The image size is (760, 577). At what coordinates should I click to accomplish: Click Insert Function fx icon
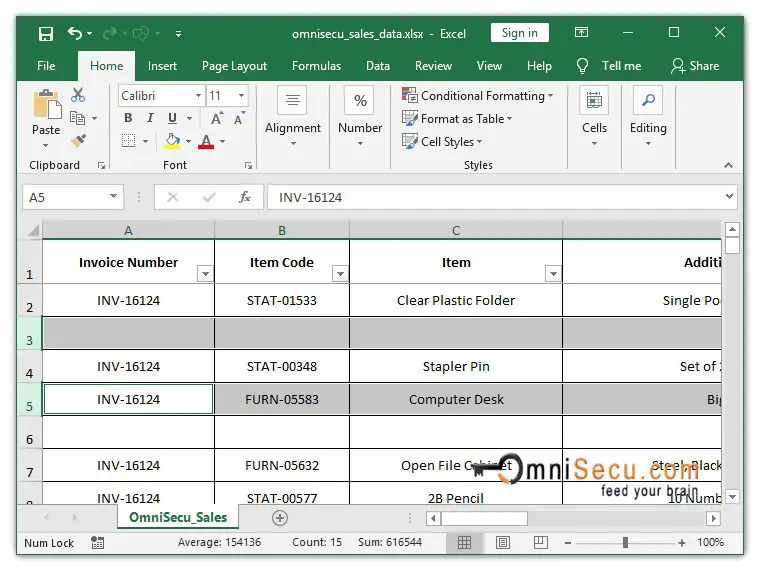coord(245,197)
